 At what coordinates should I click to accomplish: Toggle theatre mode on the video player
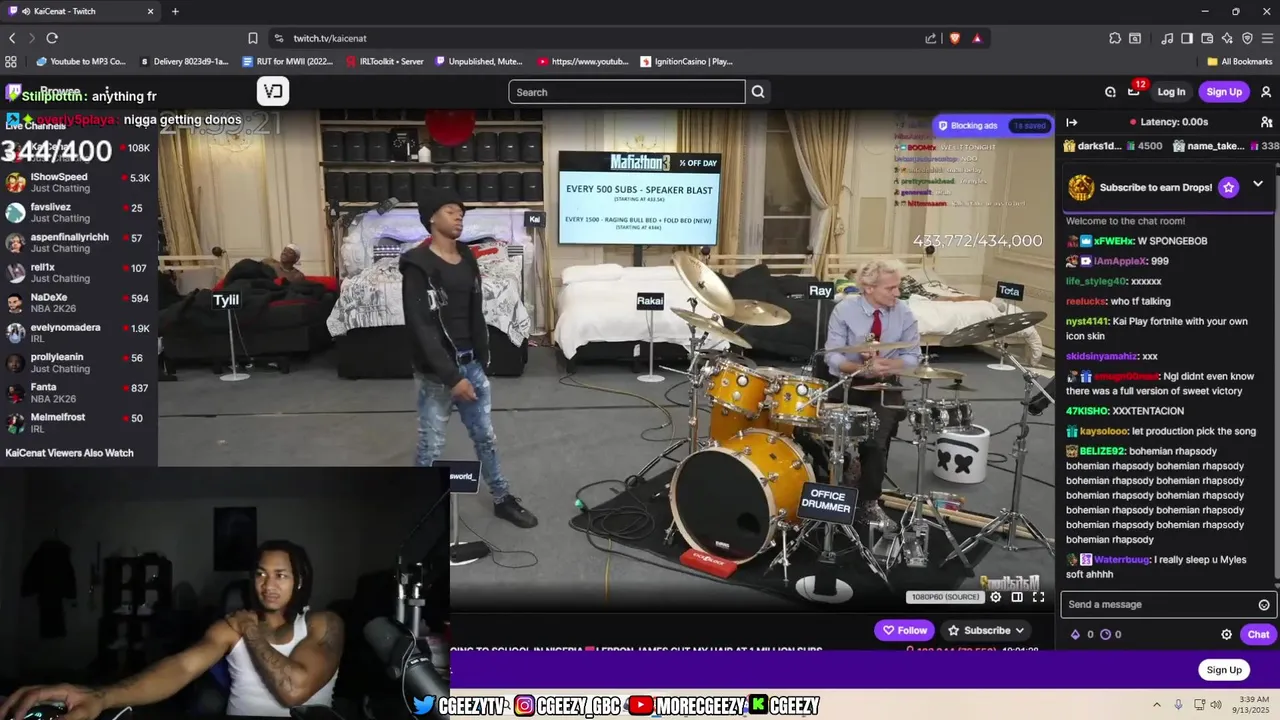pyautogui.click(x=1017, y=597)
